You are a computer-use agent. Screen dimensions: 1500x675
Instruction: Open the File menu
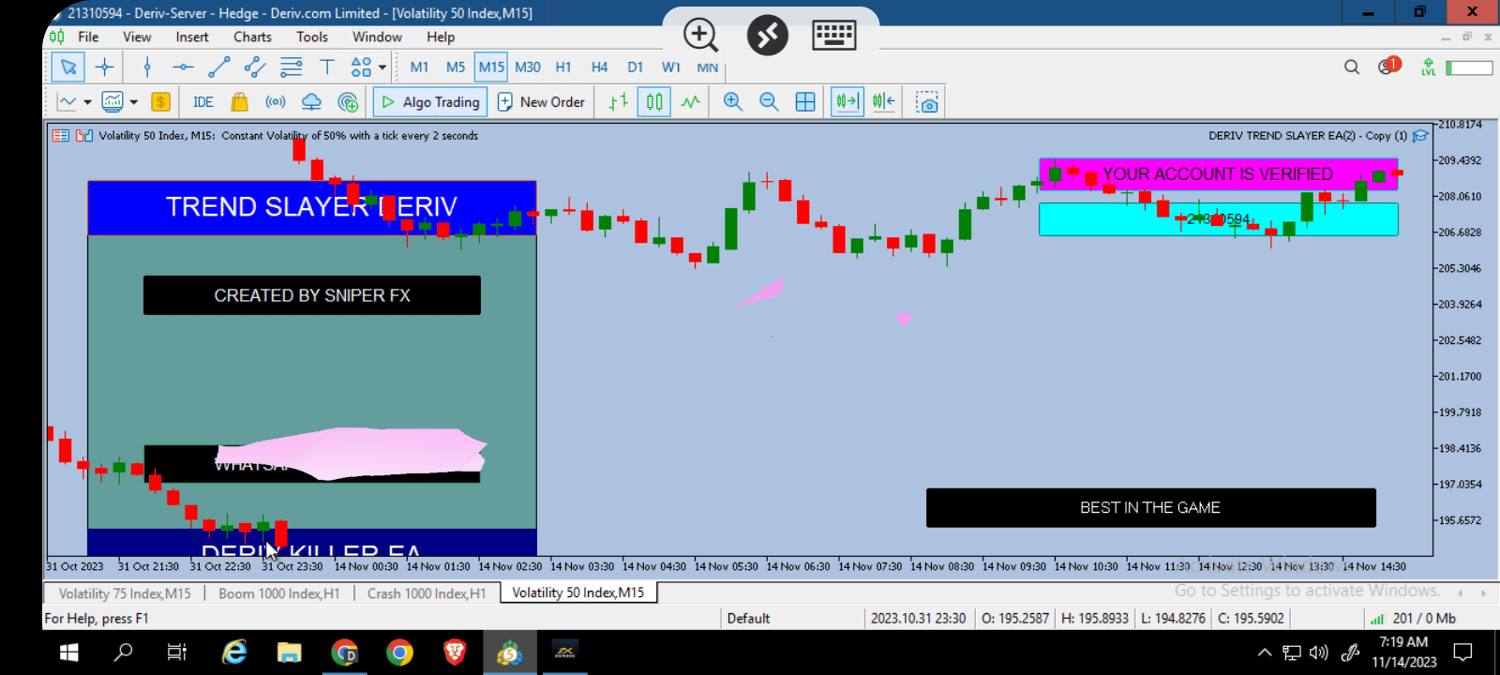(88, 37)
